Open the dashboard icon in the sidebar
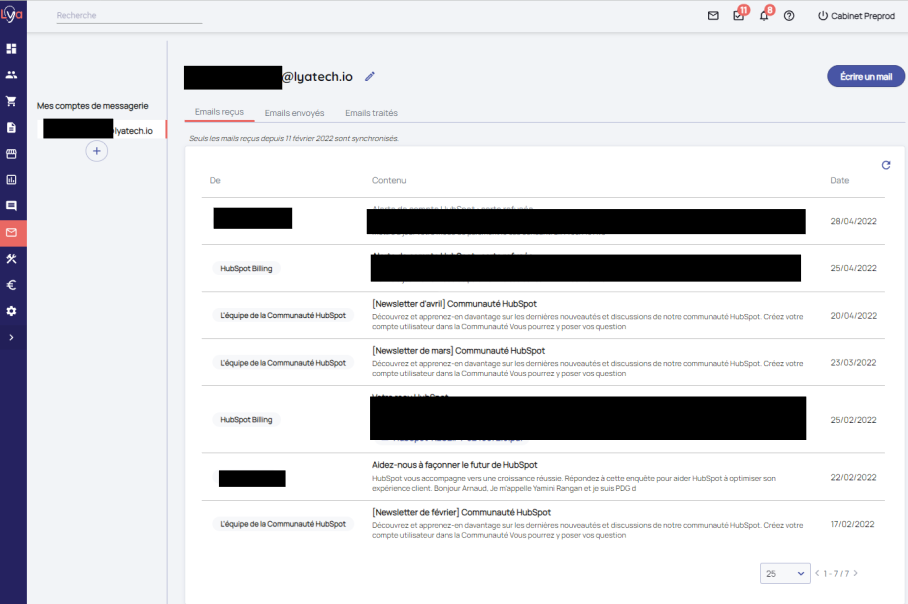908x604 pixels. click(x=12, y=48)
